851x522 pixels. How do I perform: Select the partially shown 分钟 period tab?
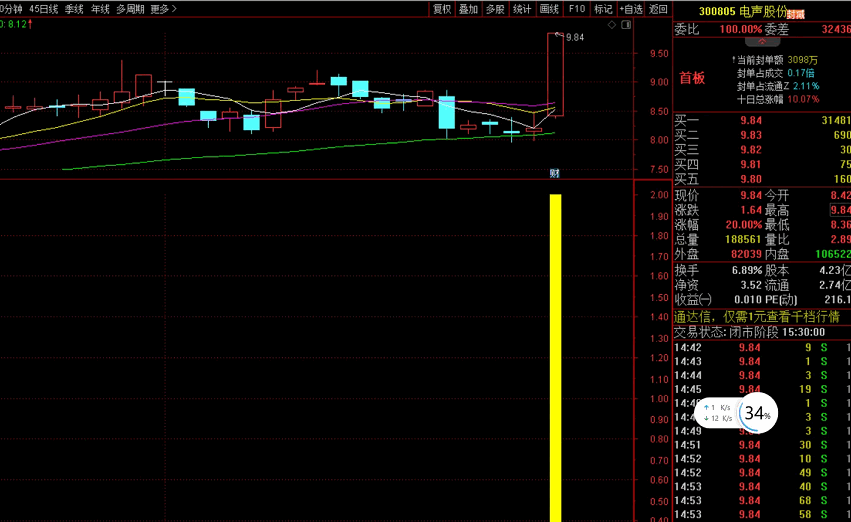[11, 9]
